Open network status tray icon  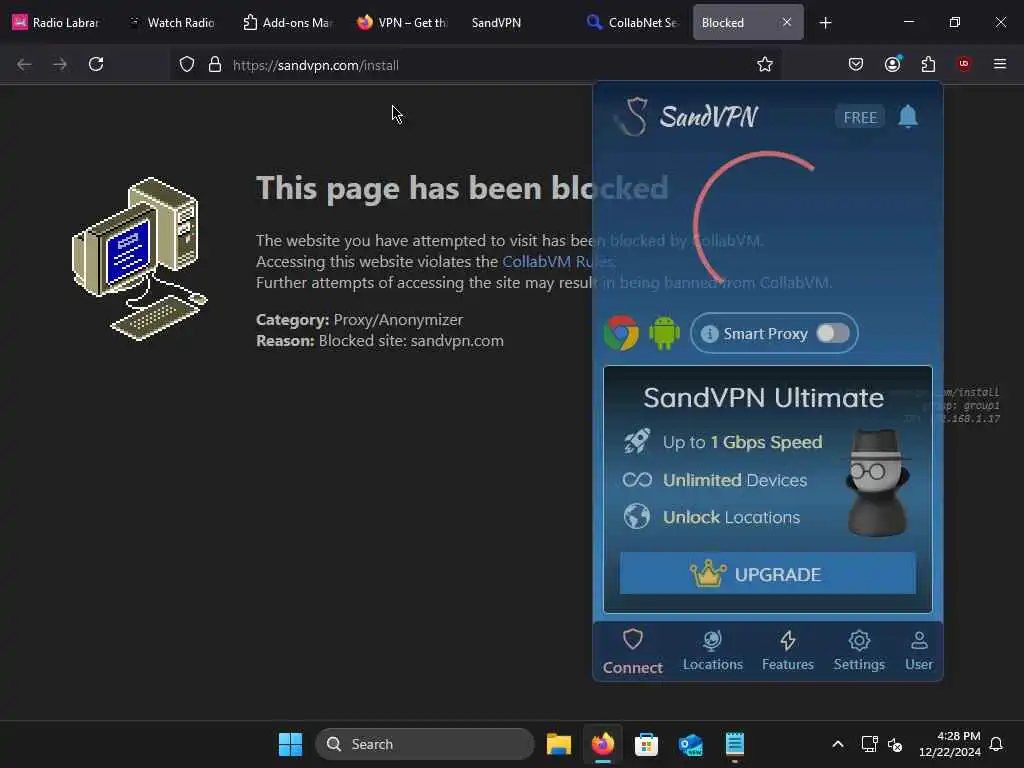click(869, 744)
